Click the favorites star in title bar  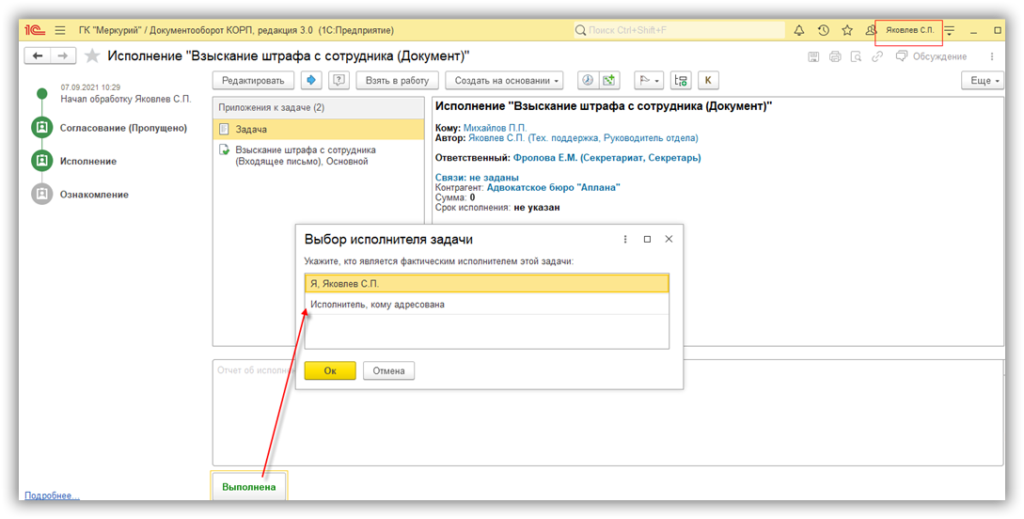click(847, 31)
